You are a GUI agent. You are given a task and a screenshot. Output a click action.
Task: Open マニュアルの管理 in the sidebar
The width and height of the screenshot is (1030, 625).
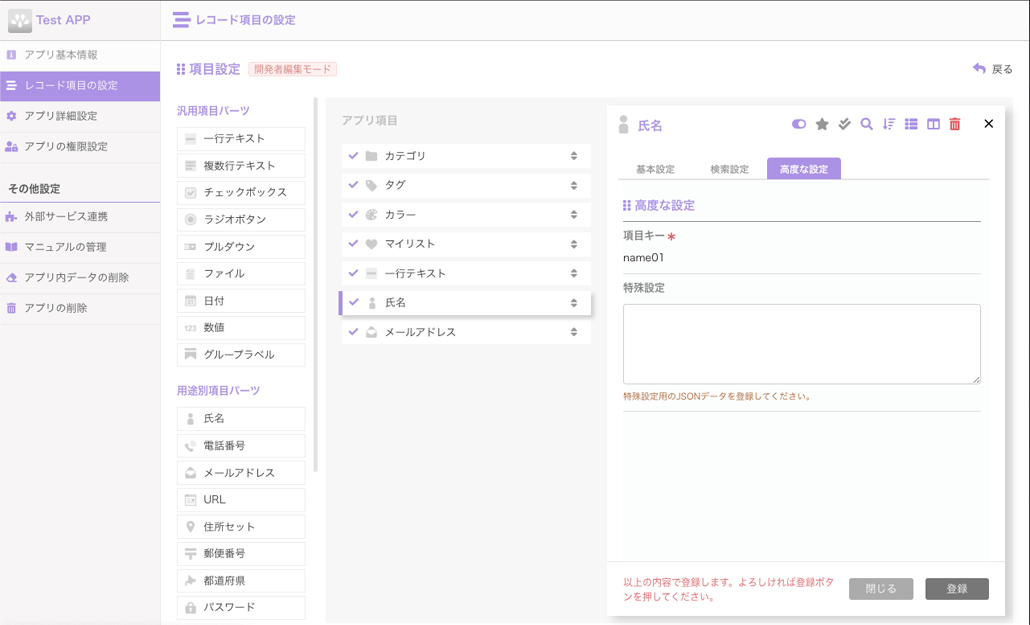[80, 247]
